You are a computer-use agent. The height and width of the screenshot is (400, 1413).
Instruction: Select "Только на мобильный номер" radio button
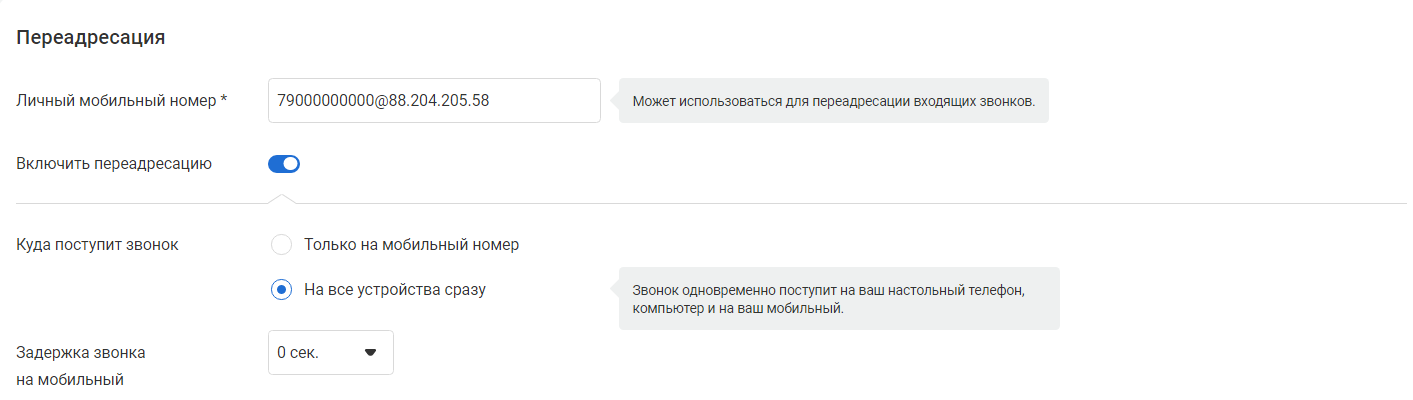coord(281,245)
